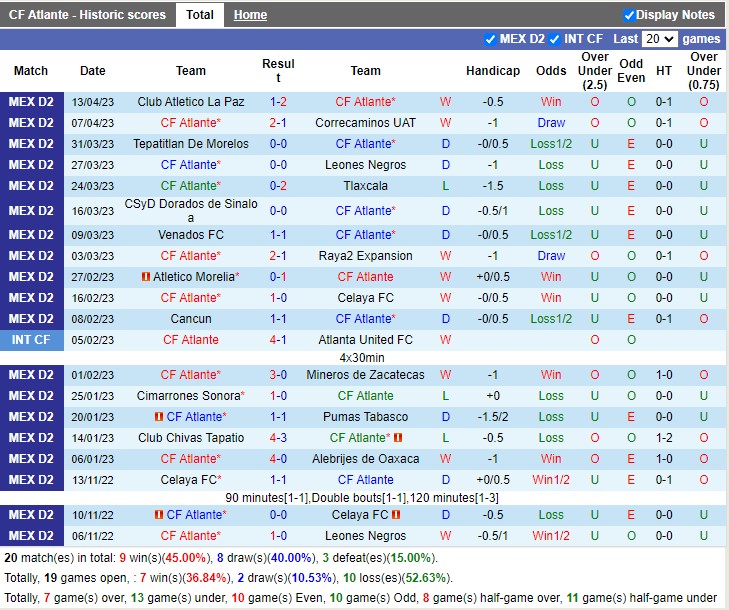The image size is (729, 610).
Task: Open the 4-3 score for Club Chivas Tapatio match
Action: click(278, 438)
